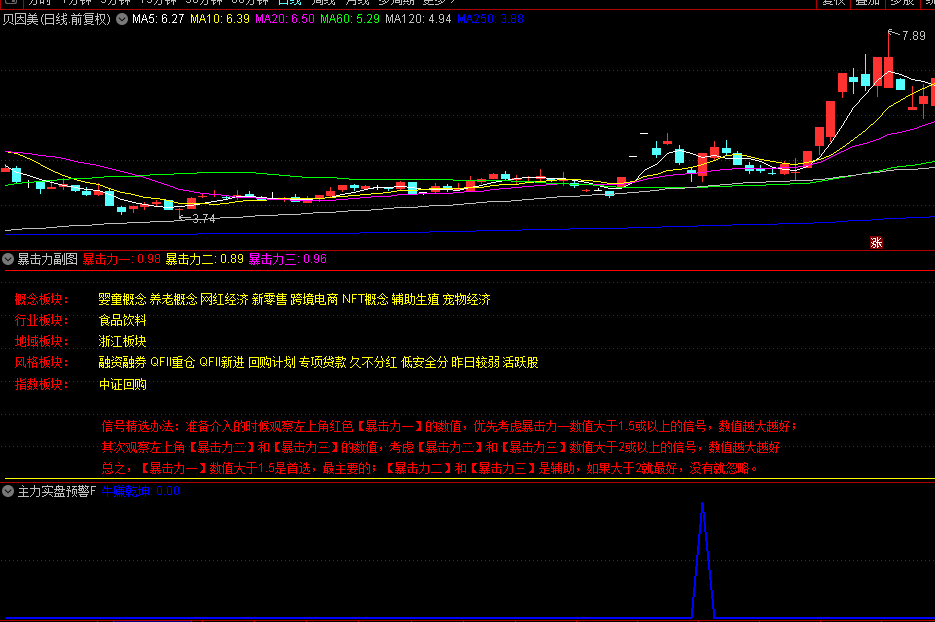Click the 中证回购 index entry
Viewport: 935px width, 622px height.
tap(123, 384)
